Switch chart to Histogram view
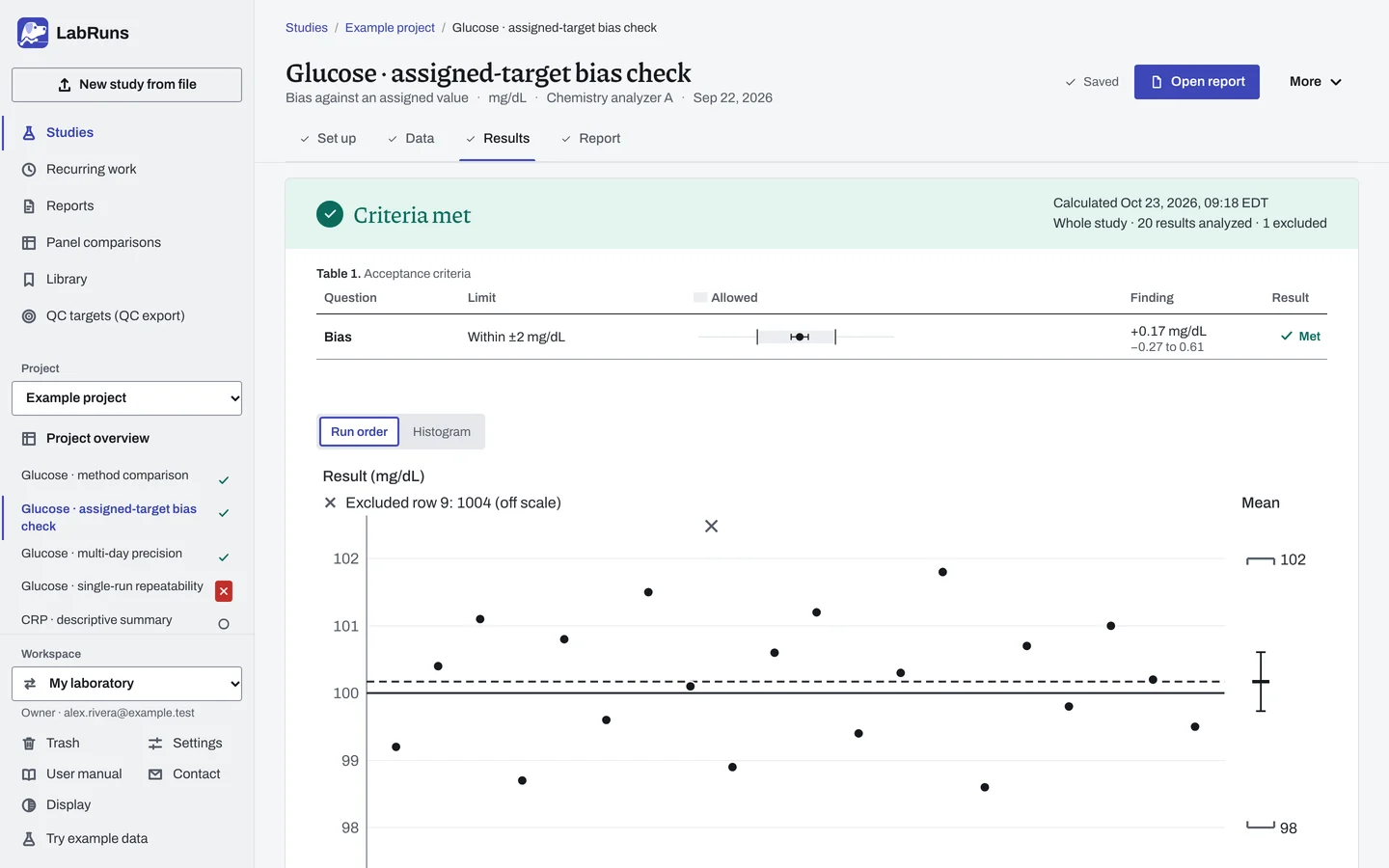This screenshot has width=1389, height=868. click(x=442, y=432)
